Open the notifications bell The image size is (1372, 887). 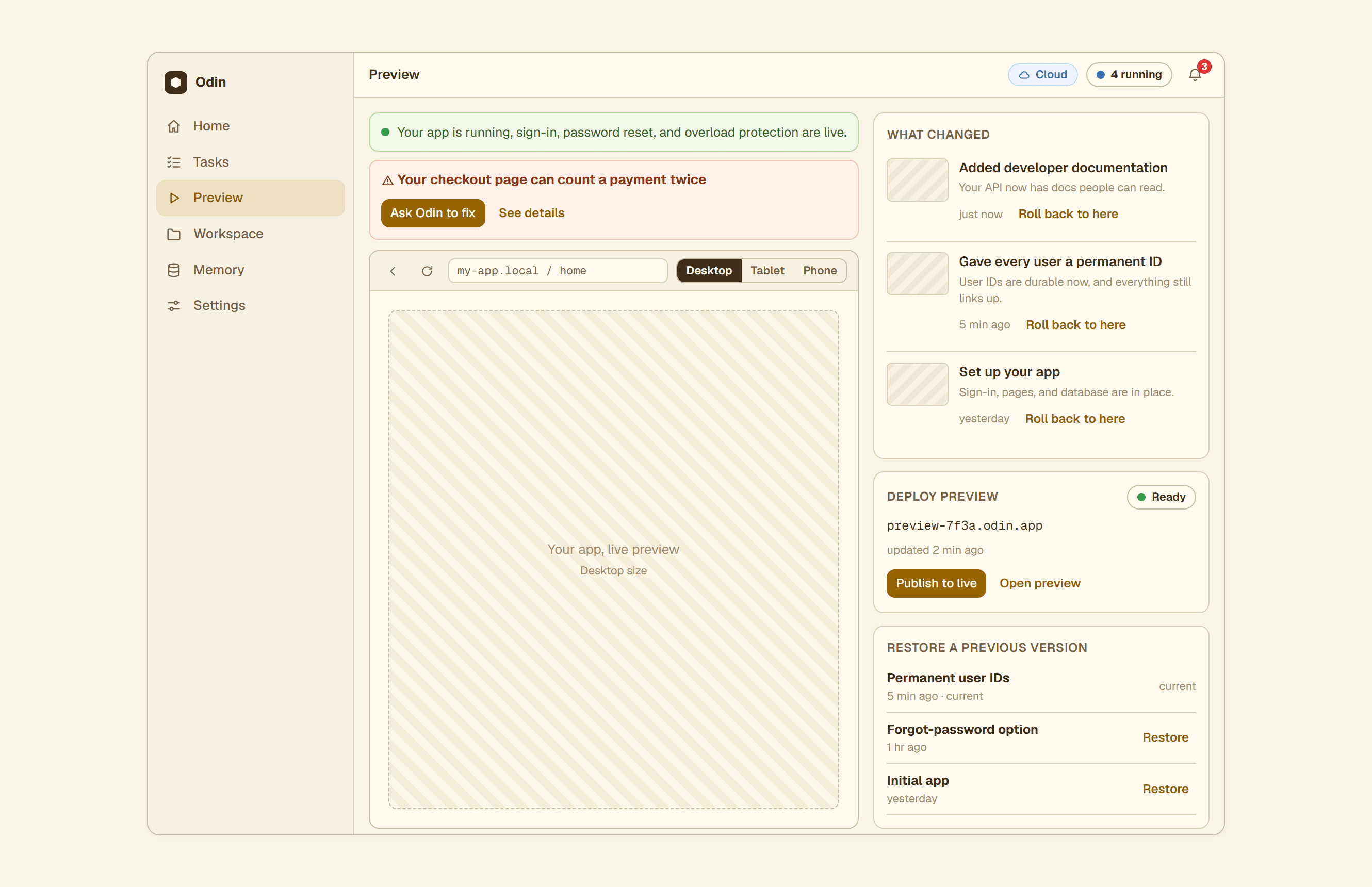tap(1195, 74)
